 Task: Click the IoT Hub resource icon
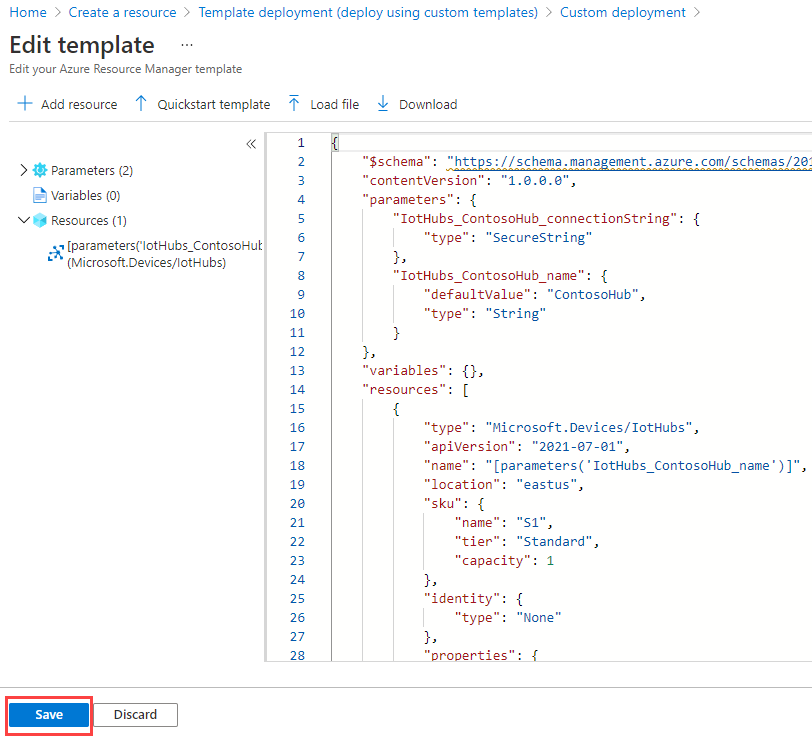pos(56,252)
